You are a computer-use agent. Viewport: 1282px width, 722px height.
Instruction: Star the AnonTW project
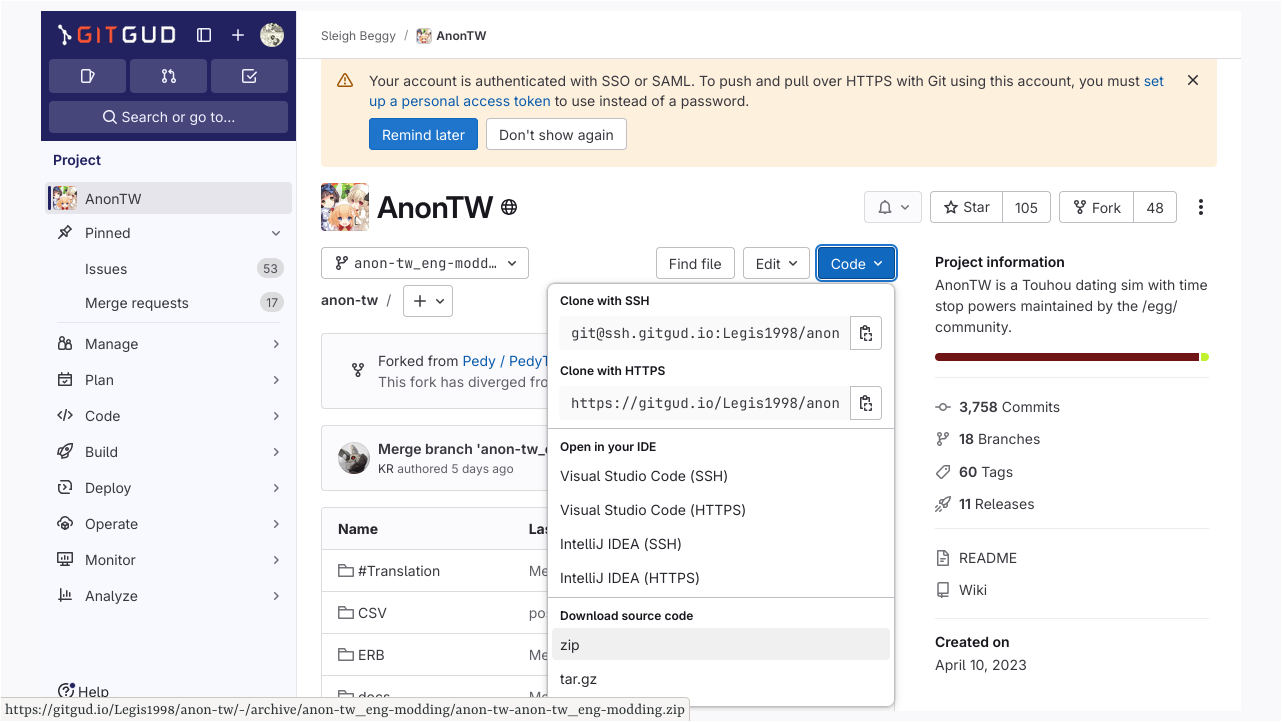(x=966, y=207)
